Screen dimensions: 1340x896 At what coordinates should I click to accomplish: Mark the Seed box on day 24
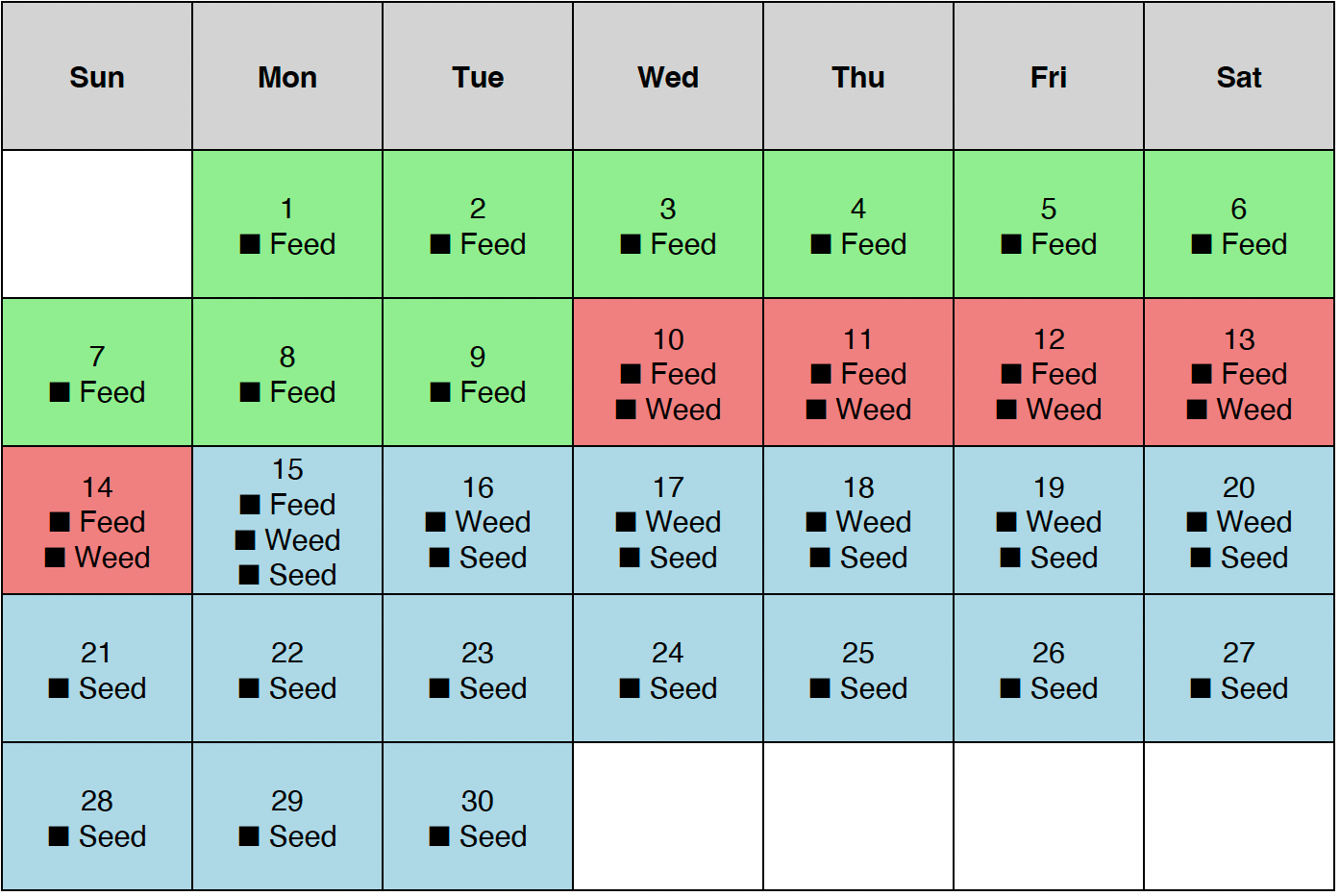[x=630, y=688]
